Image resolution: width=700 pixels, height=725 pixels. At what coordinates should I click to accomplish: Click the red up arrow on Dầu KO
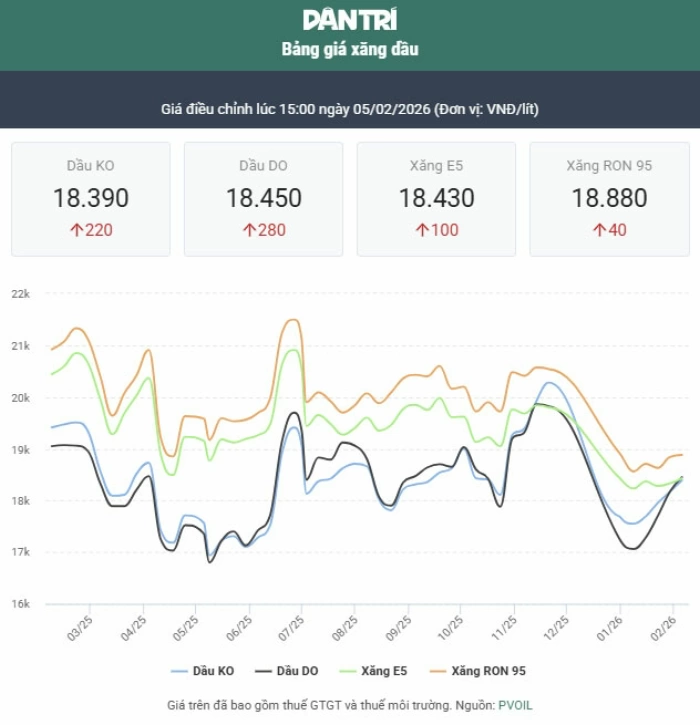click(75, 230)
